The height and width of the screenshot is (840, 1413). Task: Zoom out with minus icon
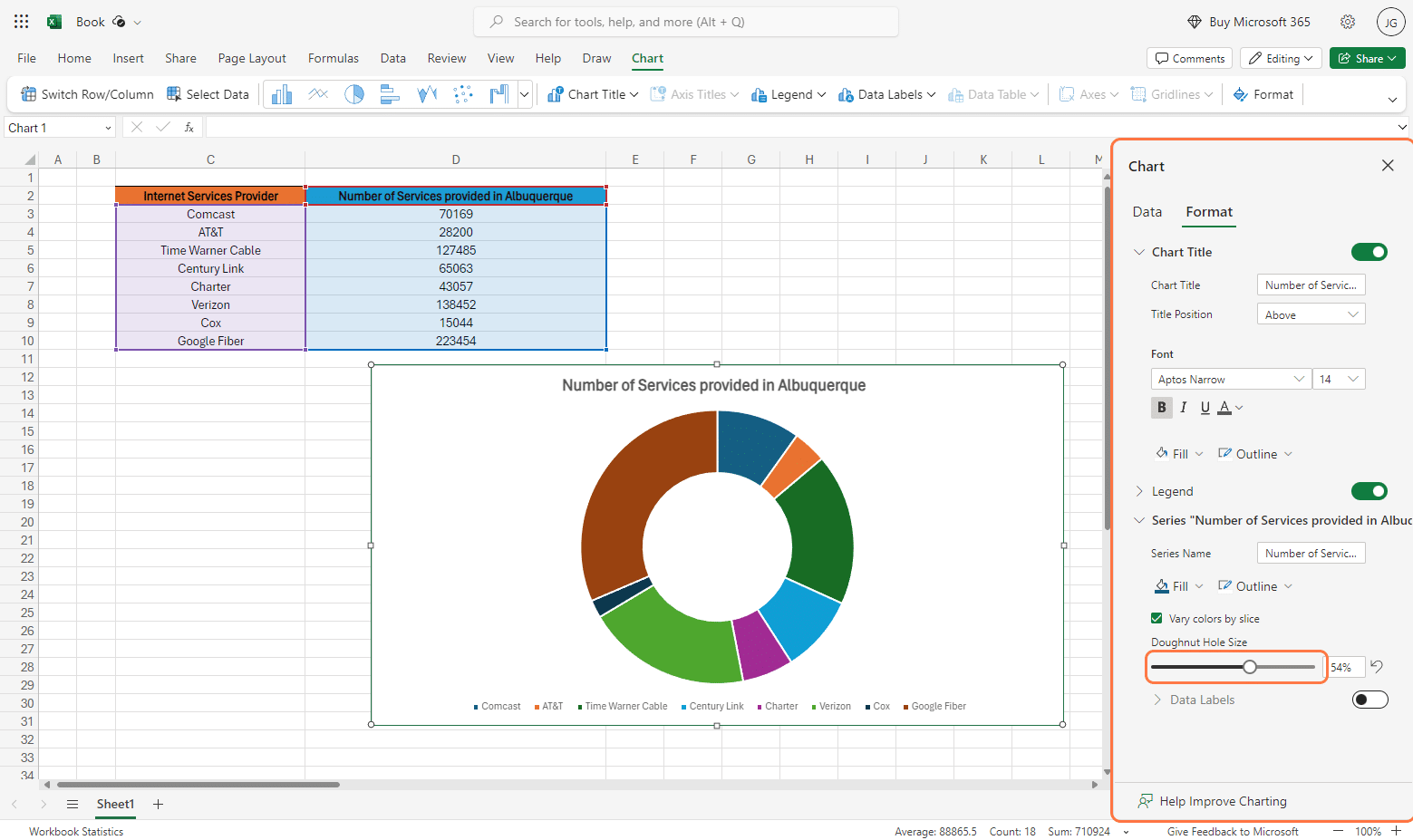click(1338, 831)
